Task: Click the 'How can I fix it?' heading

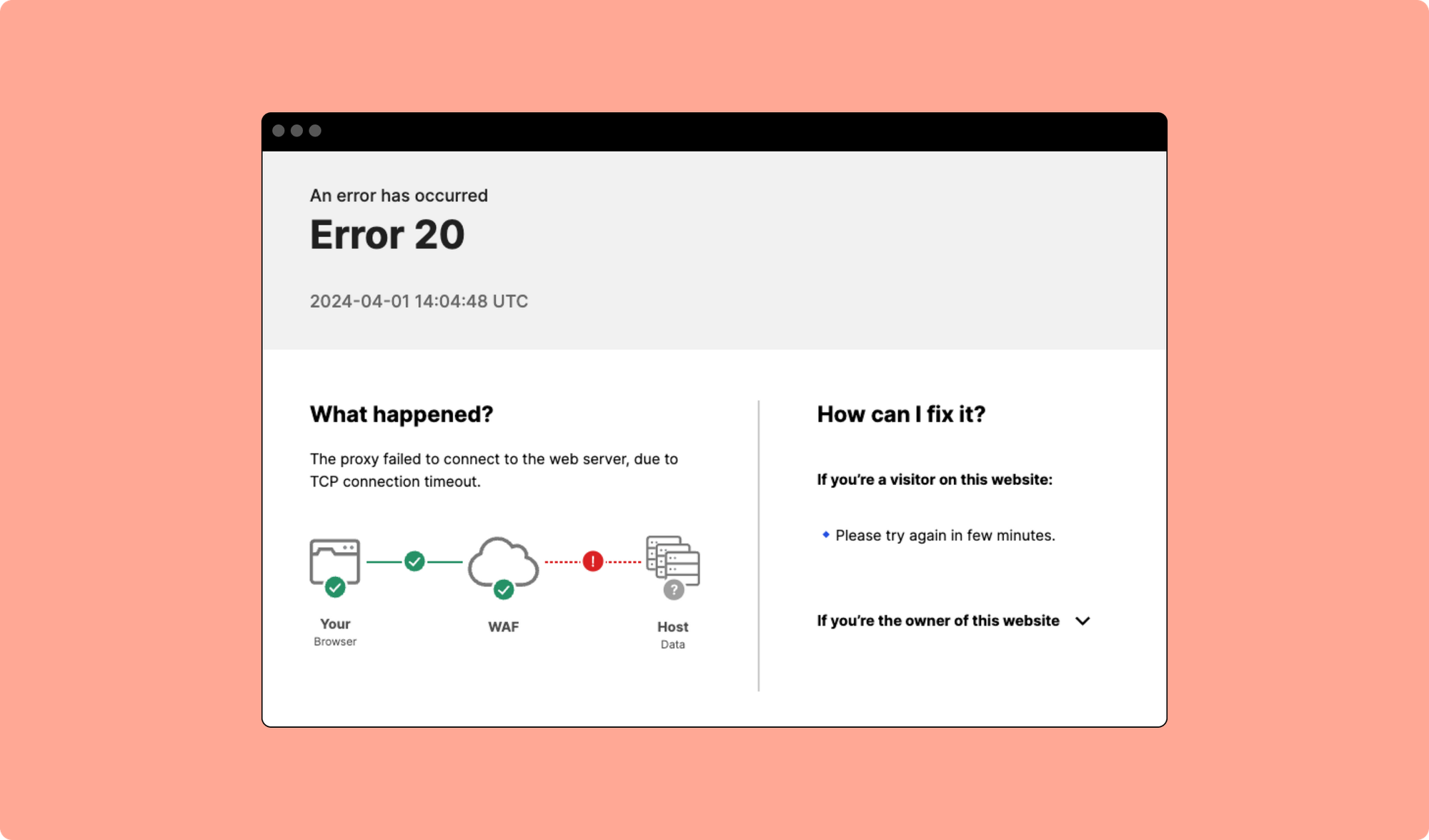Action: tap(900, 414)
